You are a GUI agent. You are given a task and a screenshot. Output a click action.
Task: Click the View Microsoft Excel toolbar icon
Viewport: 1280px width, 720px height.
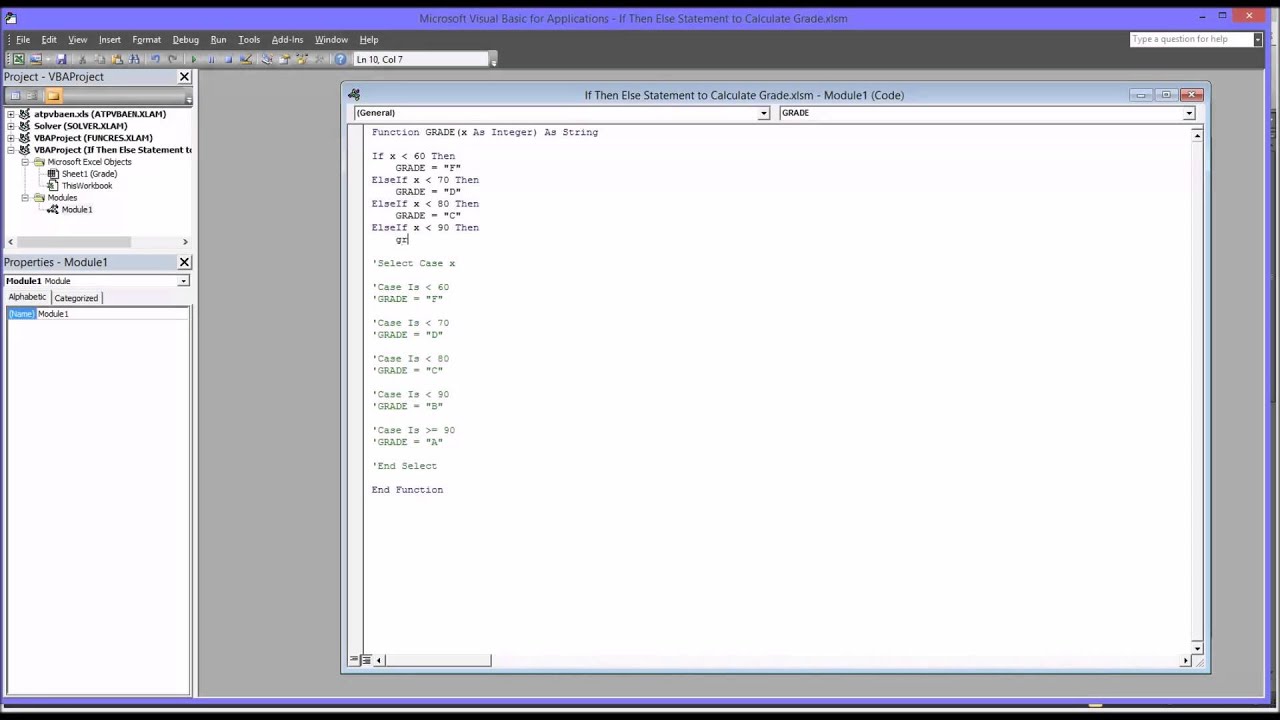coord(18,59)
